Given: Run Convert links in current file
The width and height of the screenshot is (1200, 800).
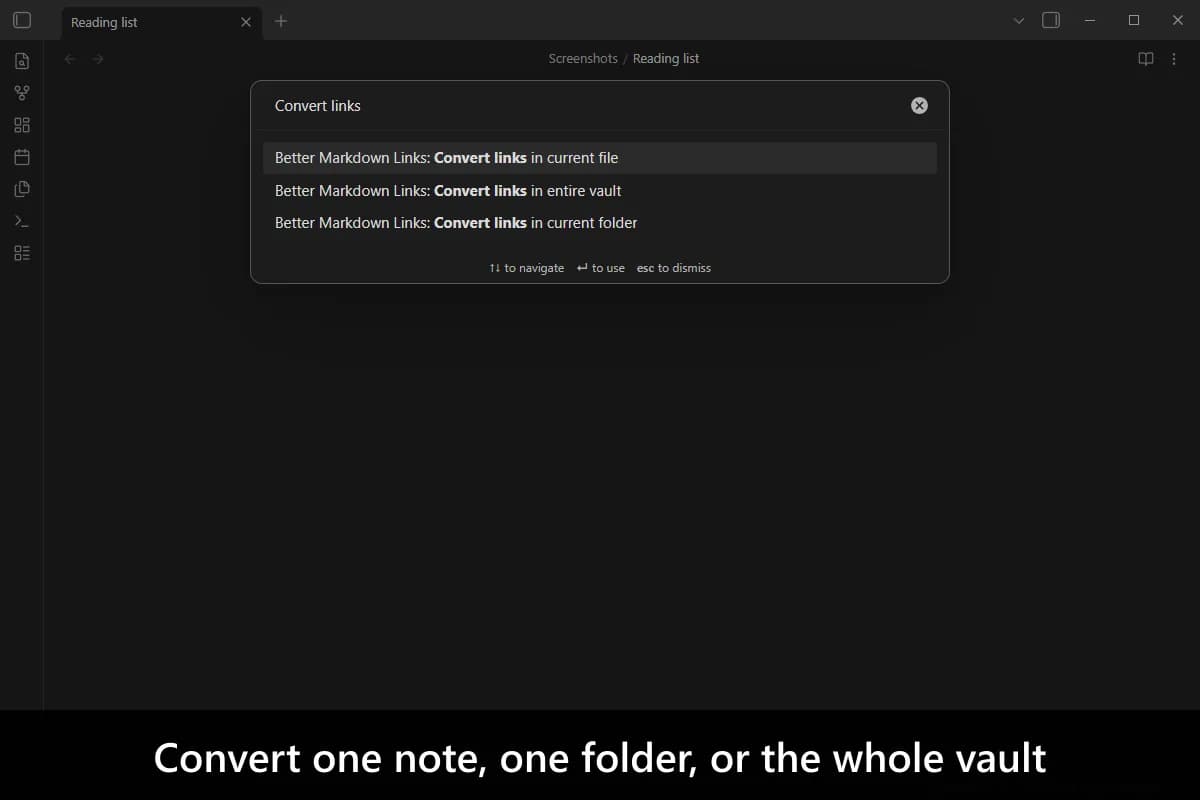Looking at the screenshot, I should (600, 158).
